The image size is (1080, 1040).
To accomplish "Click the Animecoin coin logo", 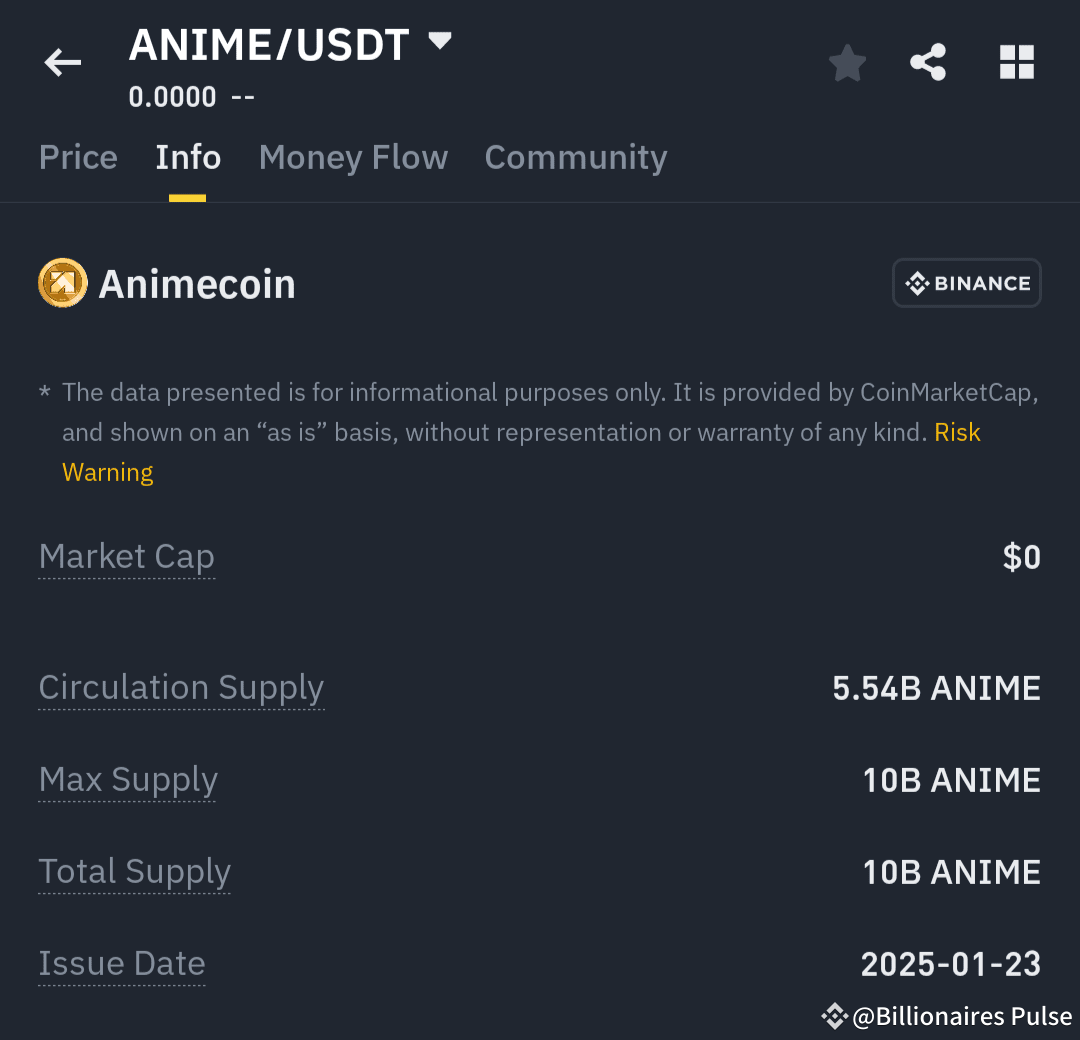I will (62, 283).
